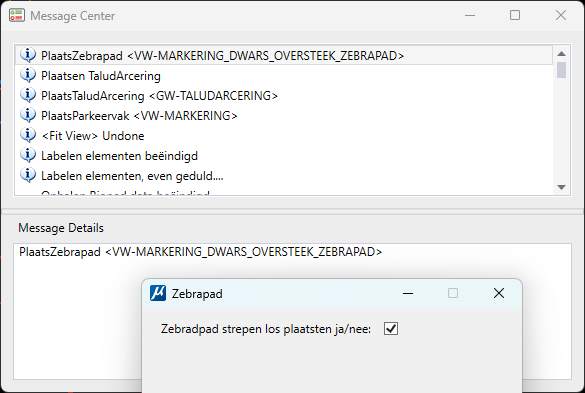585x393 pixels.
Task: Select PlaatsZebrapad VW-MARKERING_DWARS_OVERSTEEK_ZEBRAPAD message row
Action: coord(284,55)
